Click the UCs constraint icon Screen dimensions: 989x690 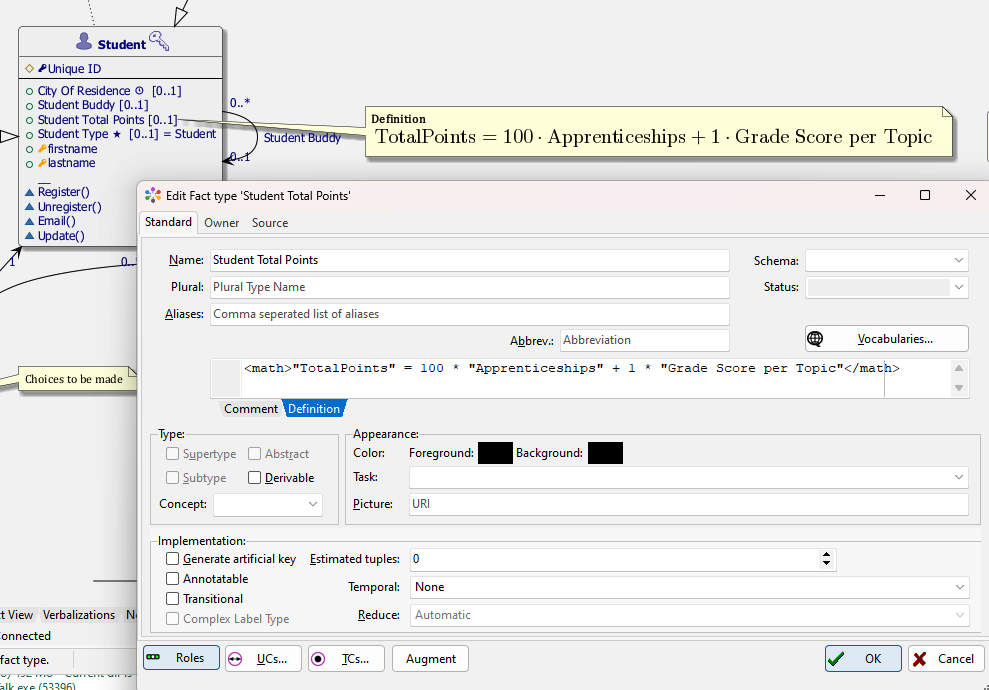[235, 659]
